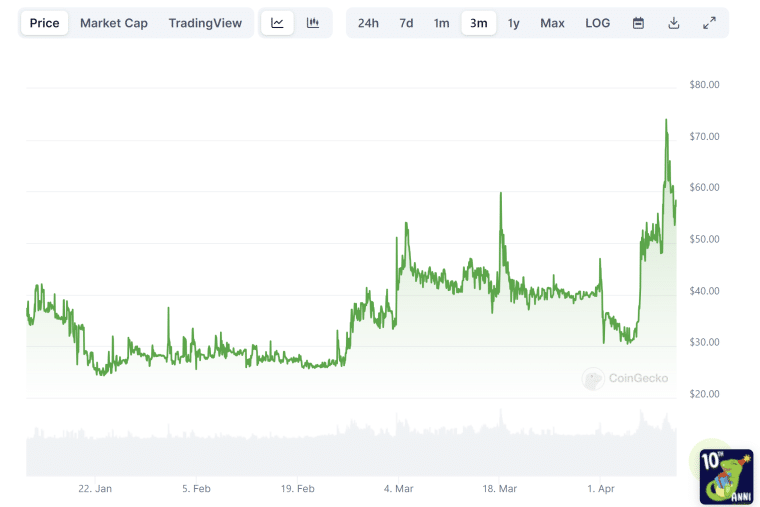Switch to the Market Cap tab
The height and width of the screenshot is (507, 760).
(114, 23)
